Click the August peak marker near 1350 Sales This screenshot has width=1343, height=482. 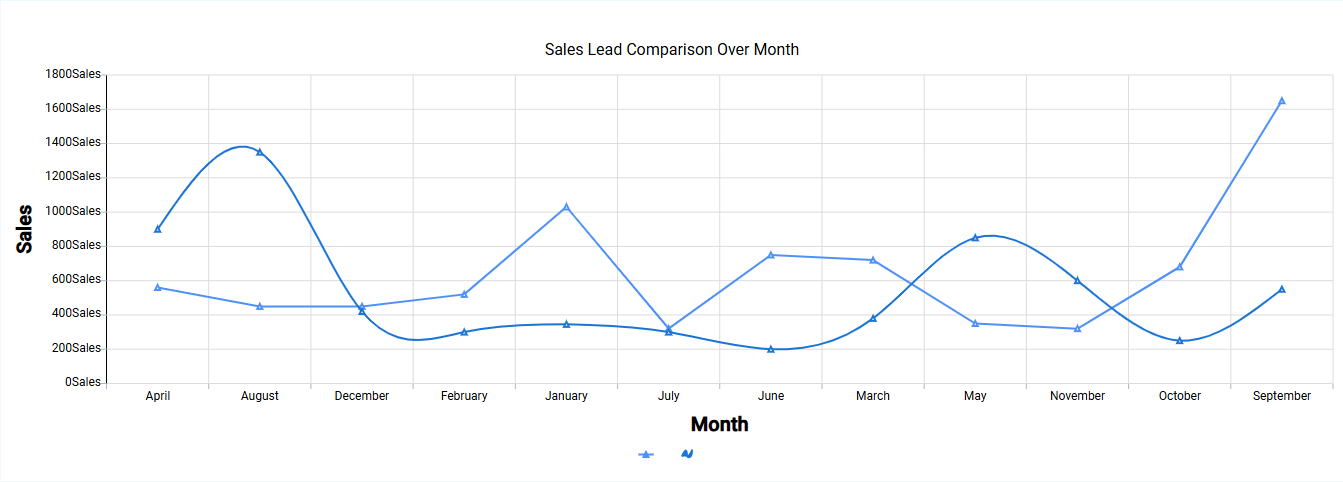tap(260, 152)
